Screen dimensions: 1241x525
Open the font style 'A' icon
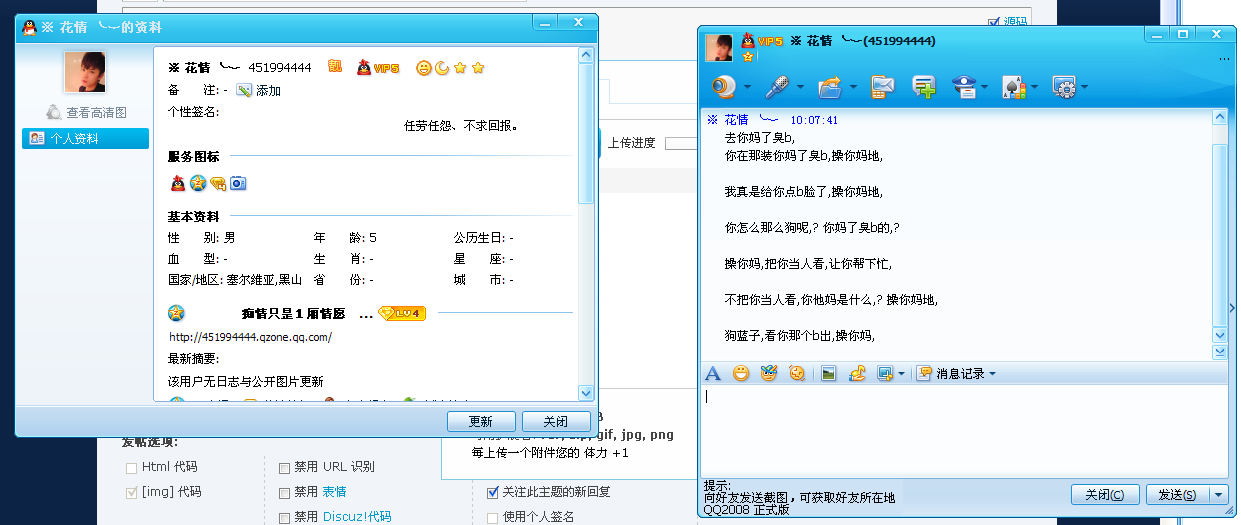pyautogui.click(x=713, y=374)
